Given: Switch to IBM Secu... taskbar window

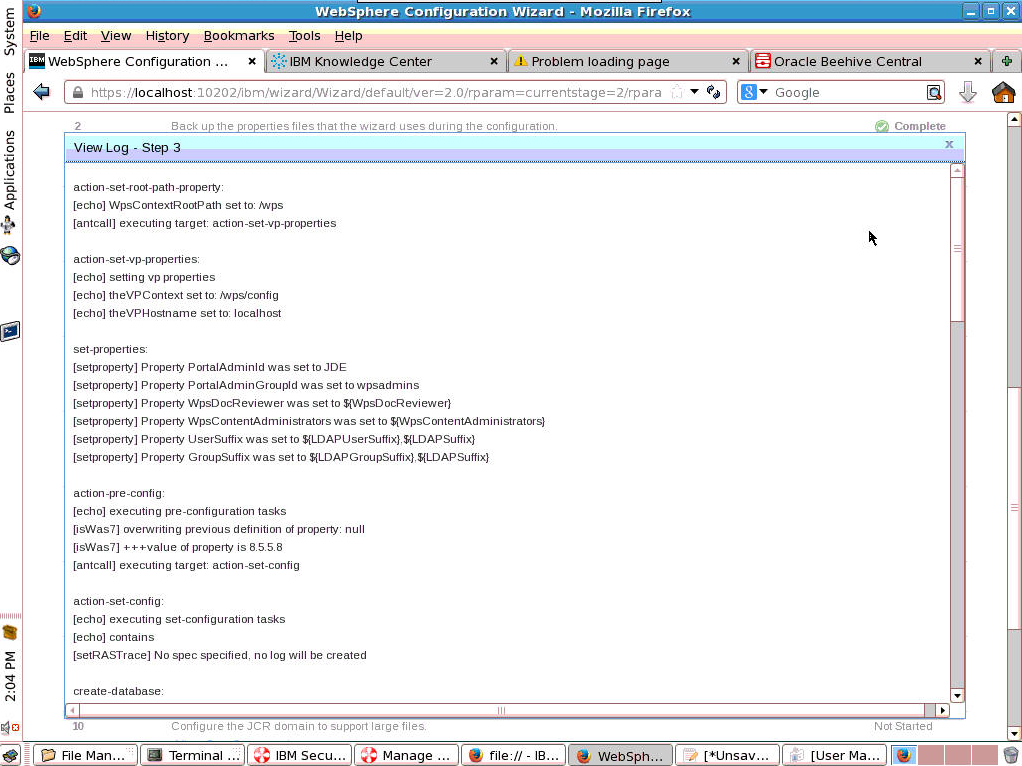Looking at the screenshot, I should (x=299, y=755).
